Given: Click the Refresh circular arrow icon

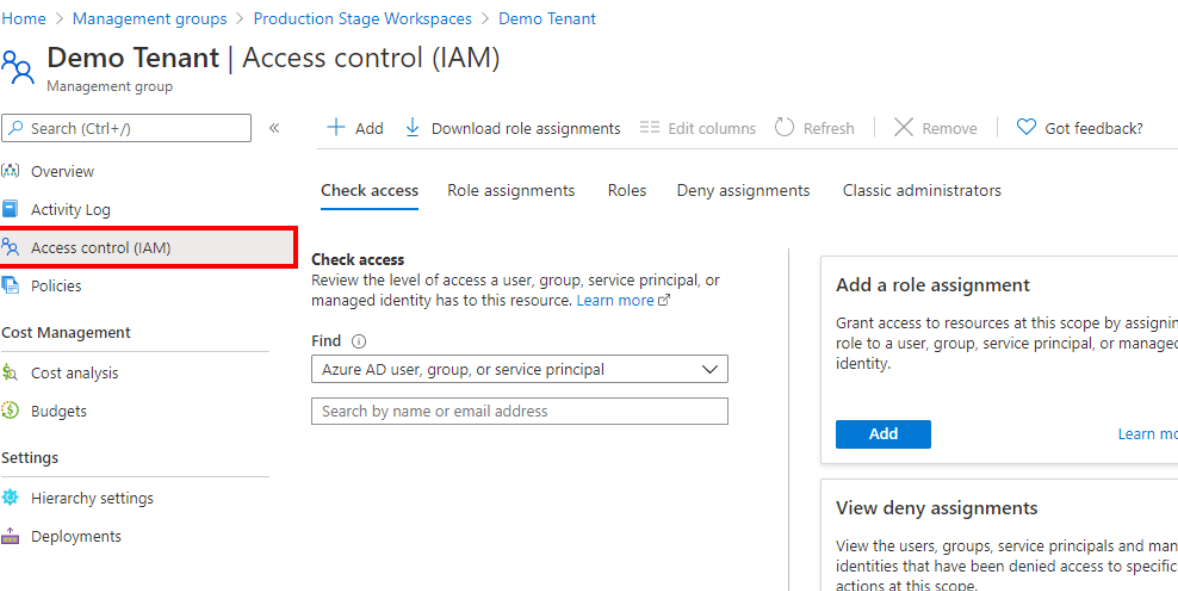Looking at the screenshot, I should tap(784, 128).
